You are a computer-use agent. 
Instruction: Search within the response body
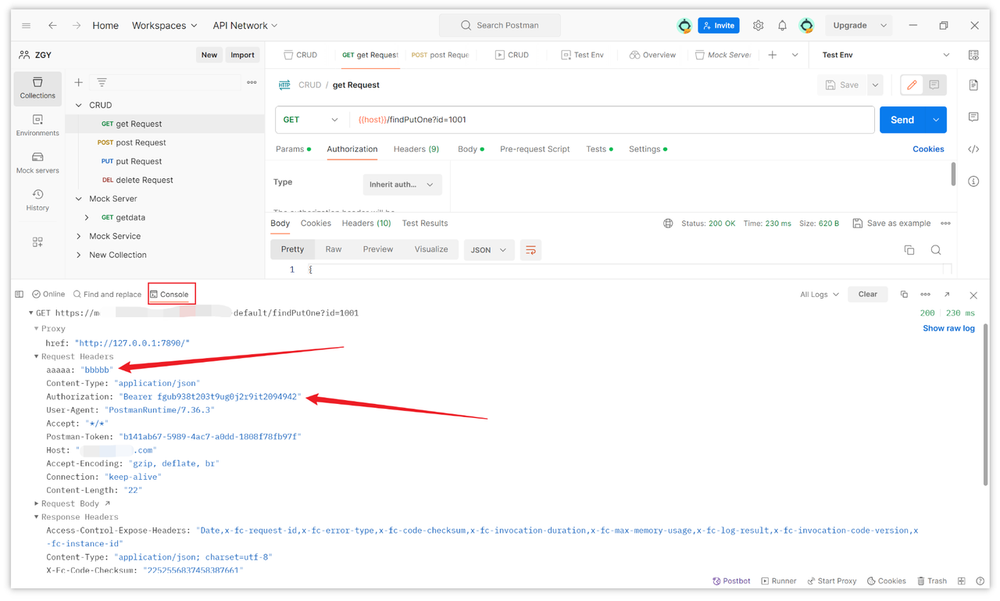936,250
